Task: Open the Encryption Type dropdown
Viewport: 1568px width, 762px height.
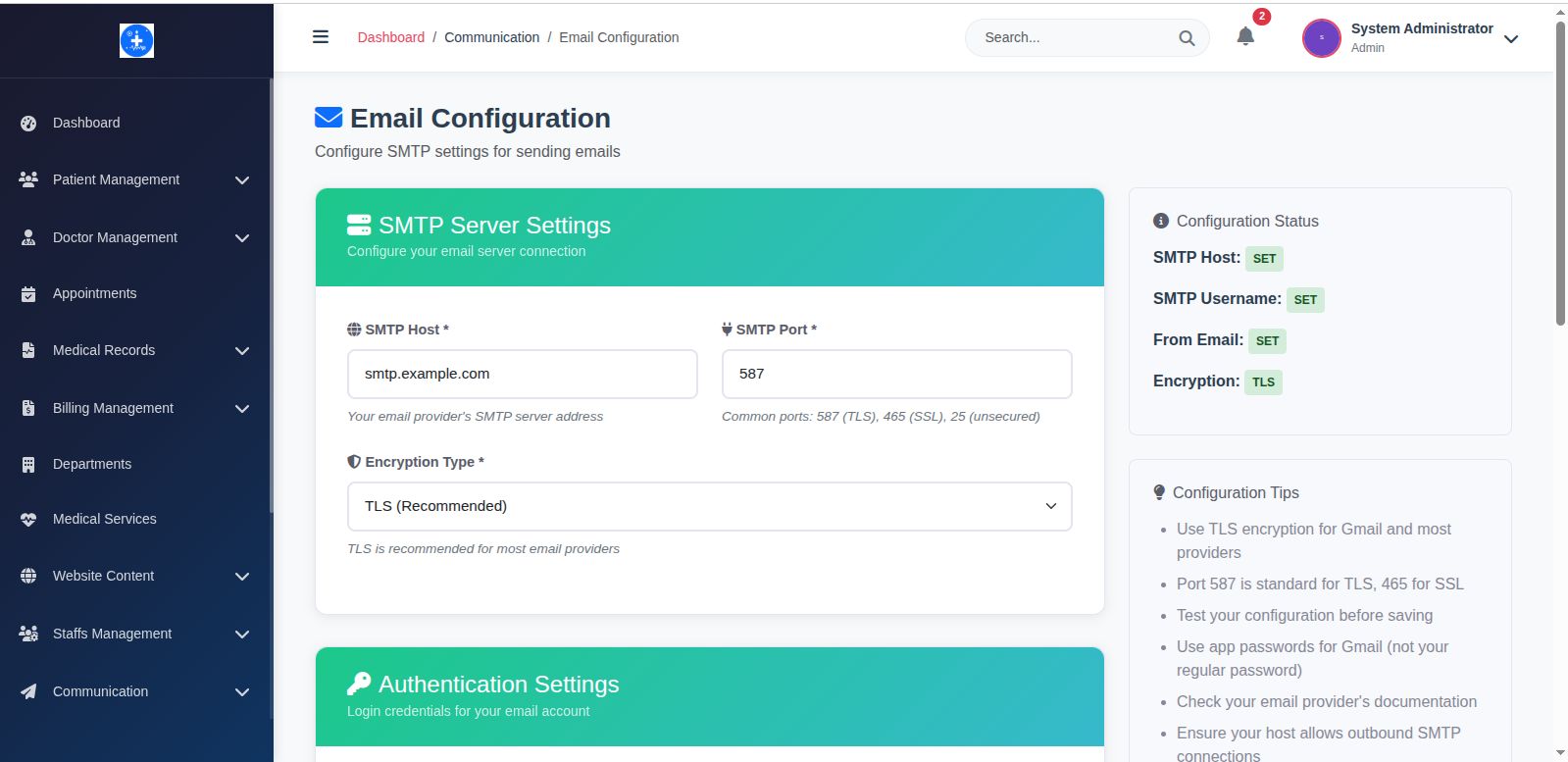Action: pos(709,506)
